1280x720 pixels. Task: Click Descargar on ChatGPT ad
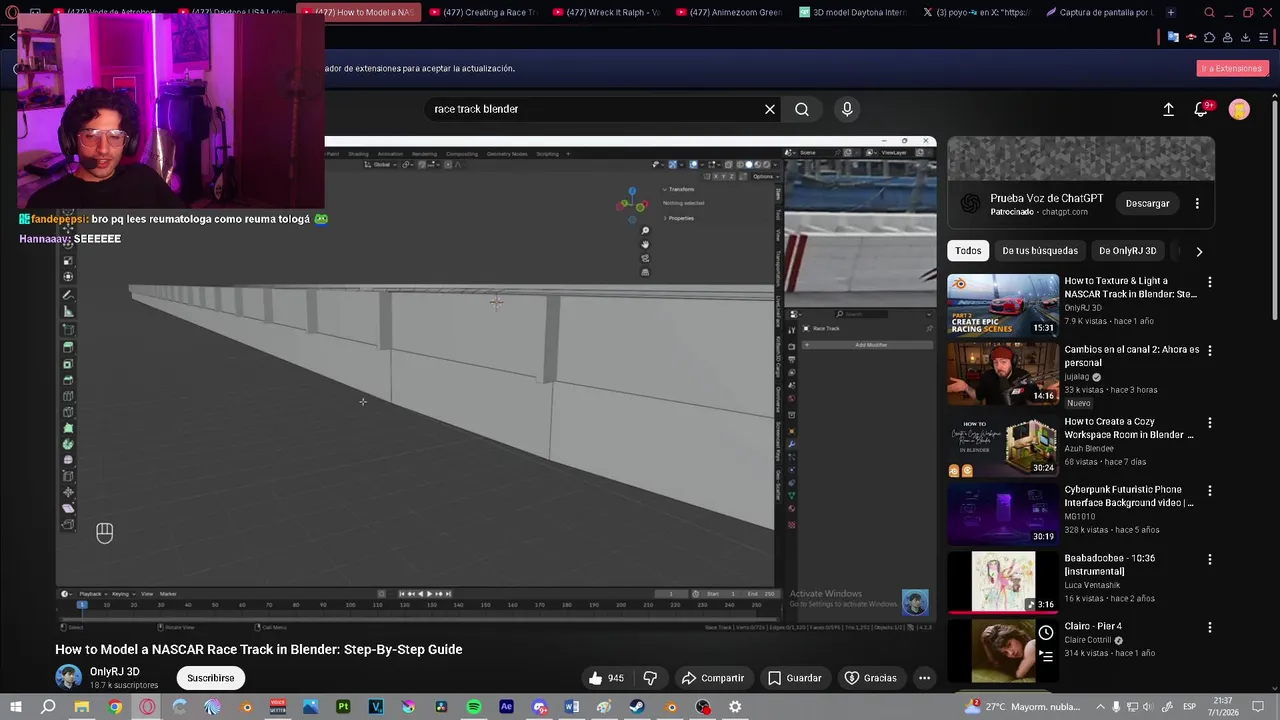pyautogui.click(x=1147, y=204)
